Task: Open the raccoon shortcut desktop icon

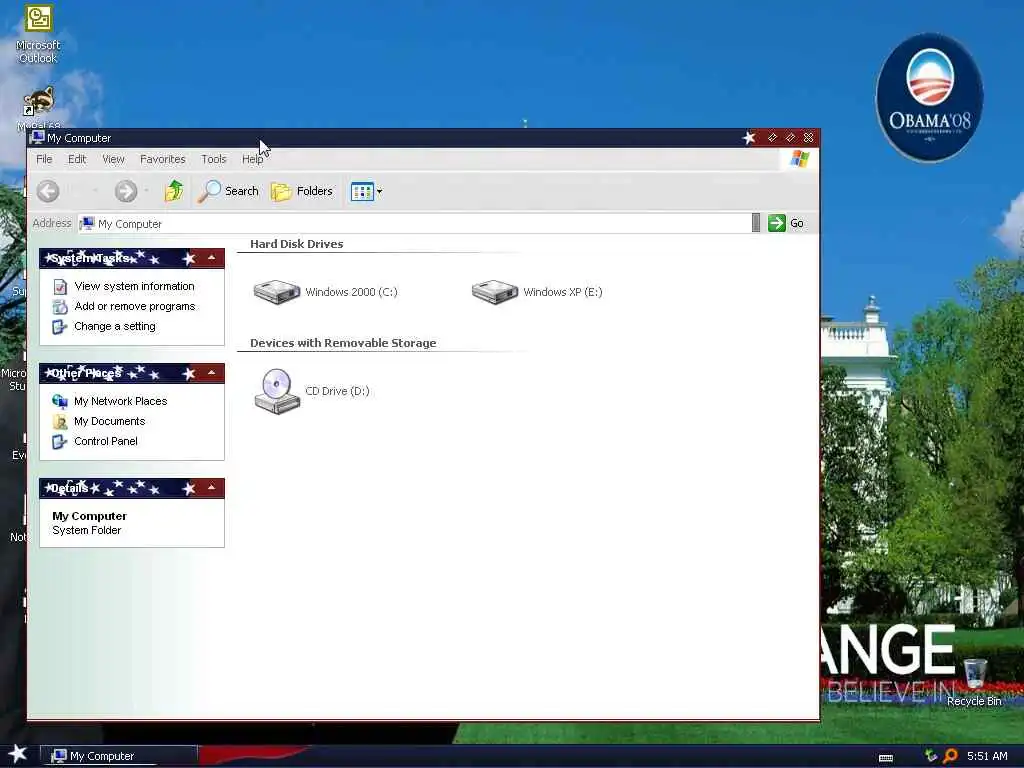Action: pos(39,108)
